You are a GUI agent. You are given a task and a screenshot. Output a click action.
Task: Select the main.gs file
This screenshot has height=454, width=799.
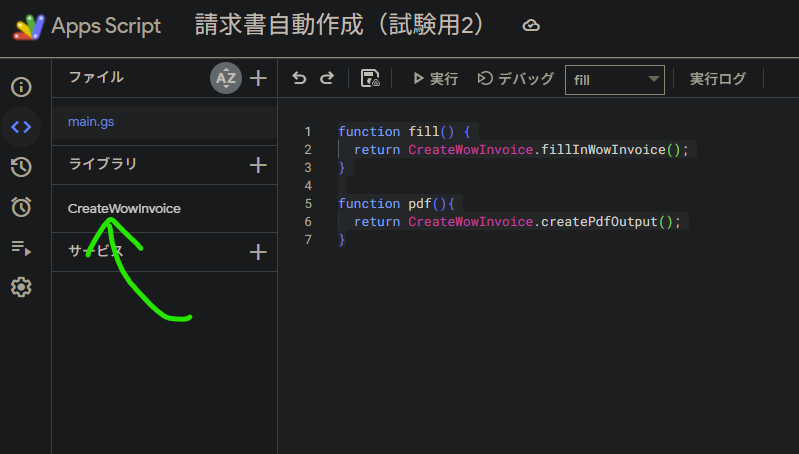coord(164,122)
